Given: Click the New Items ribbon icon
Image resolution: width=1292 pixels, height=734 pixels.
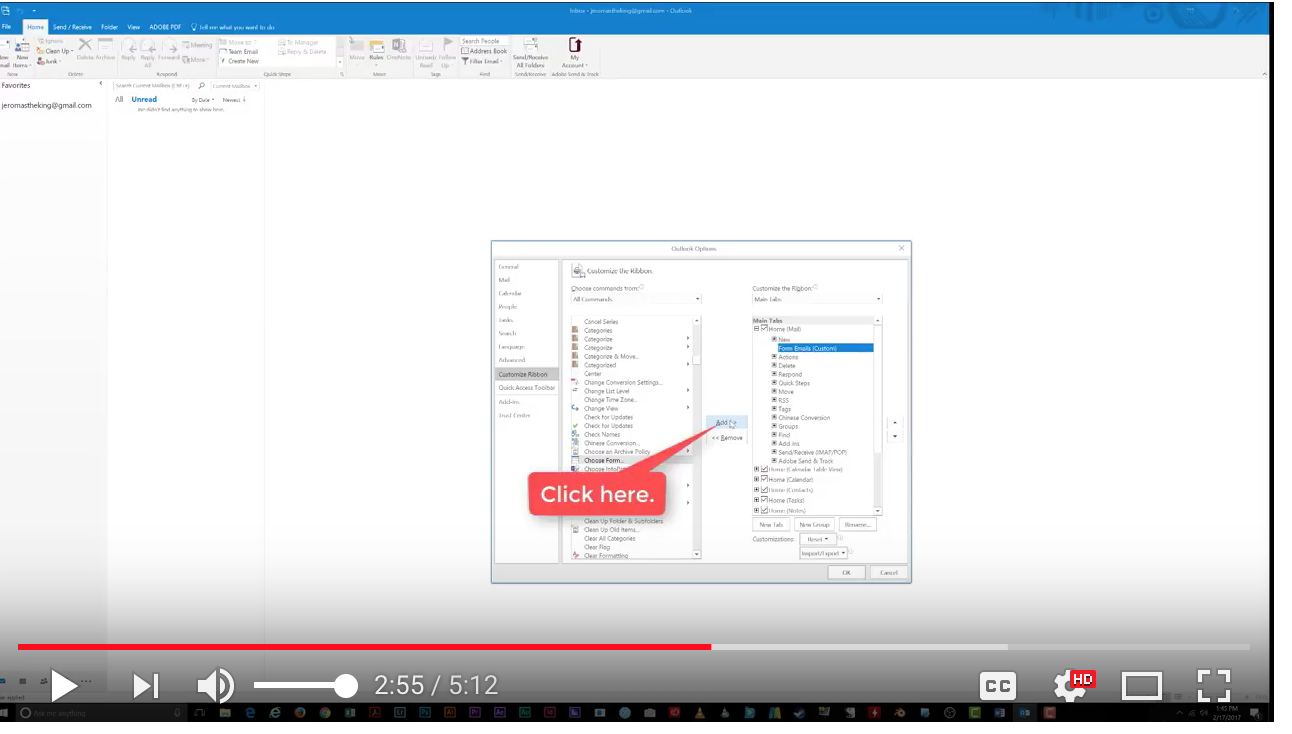Looking at the screenshot, I should [x=22, y=54].
